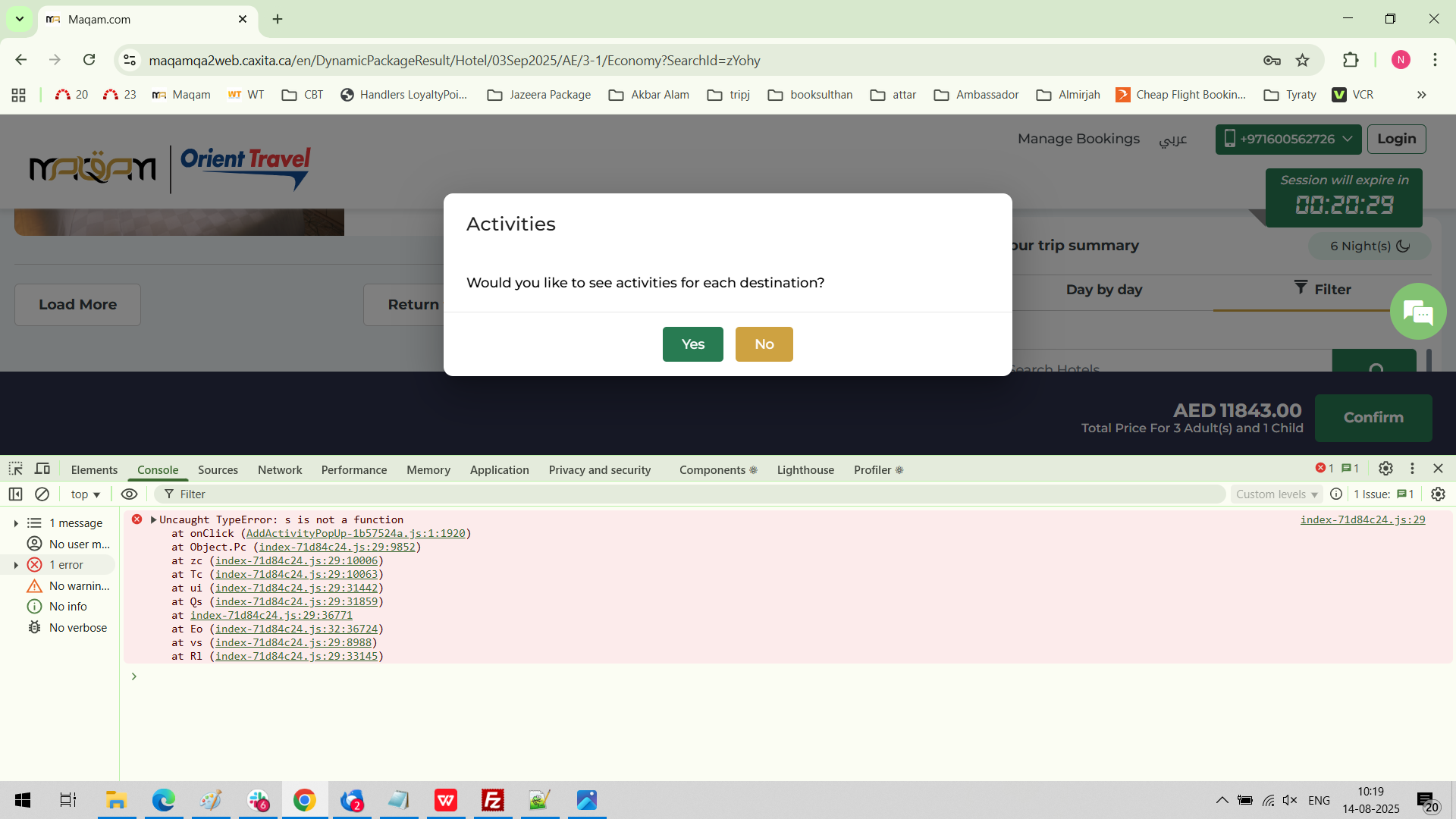
Task: Open Chrome extensions puzzle icon
Action: 1351,60
